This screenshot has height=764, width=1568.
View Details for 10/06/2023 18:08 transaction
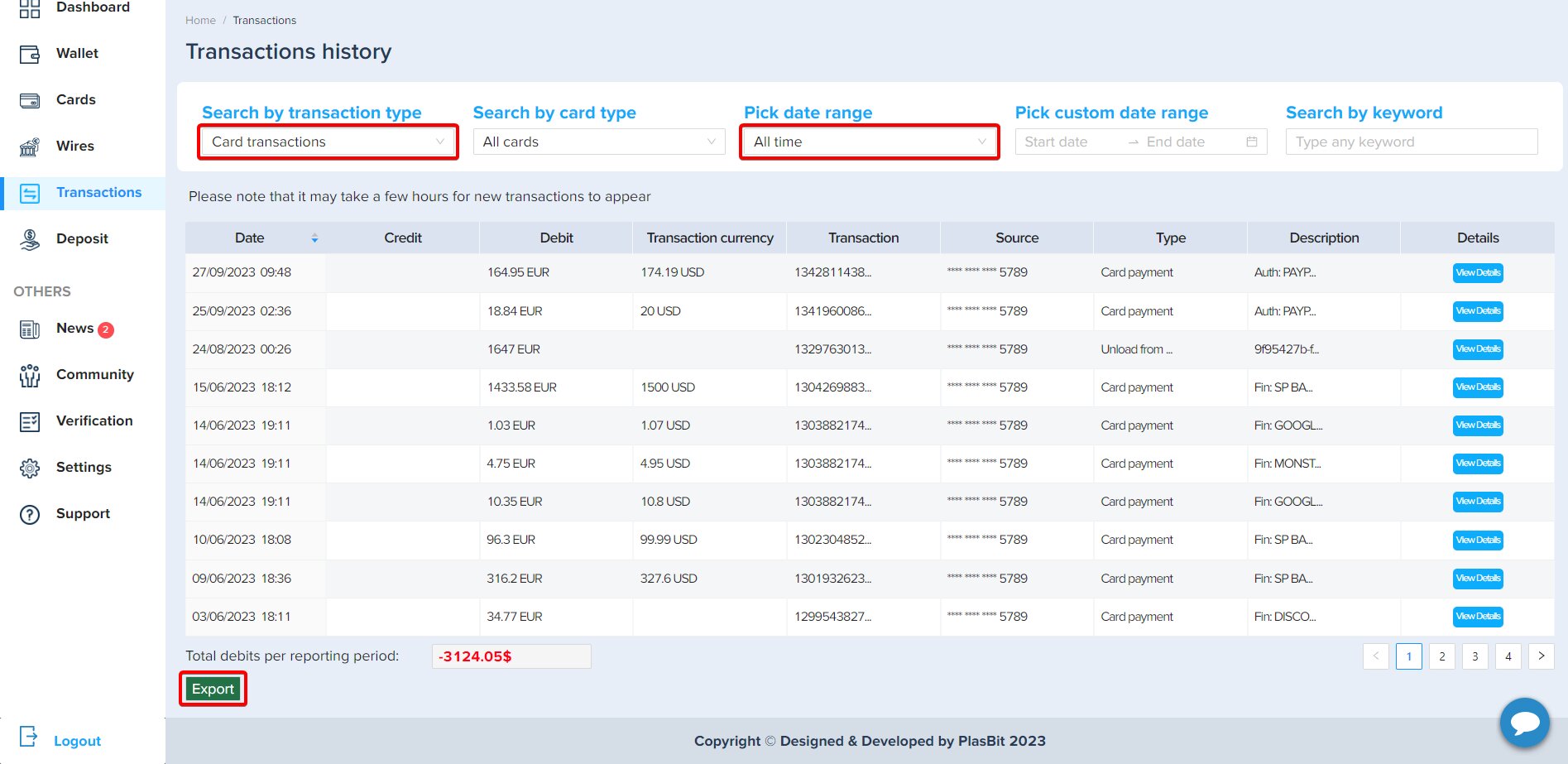pyautogui.click(x=1478, y=541)
